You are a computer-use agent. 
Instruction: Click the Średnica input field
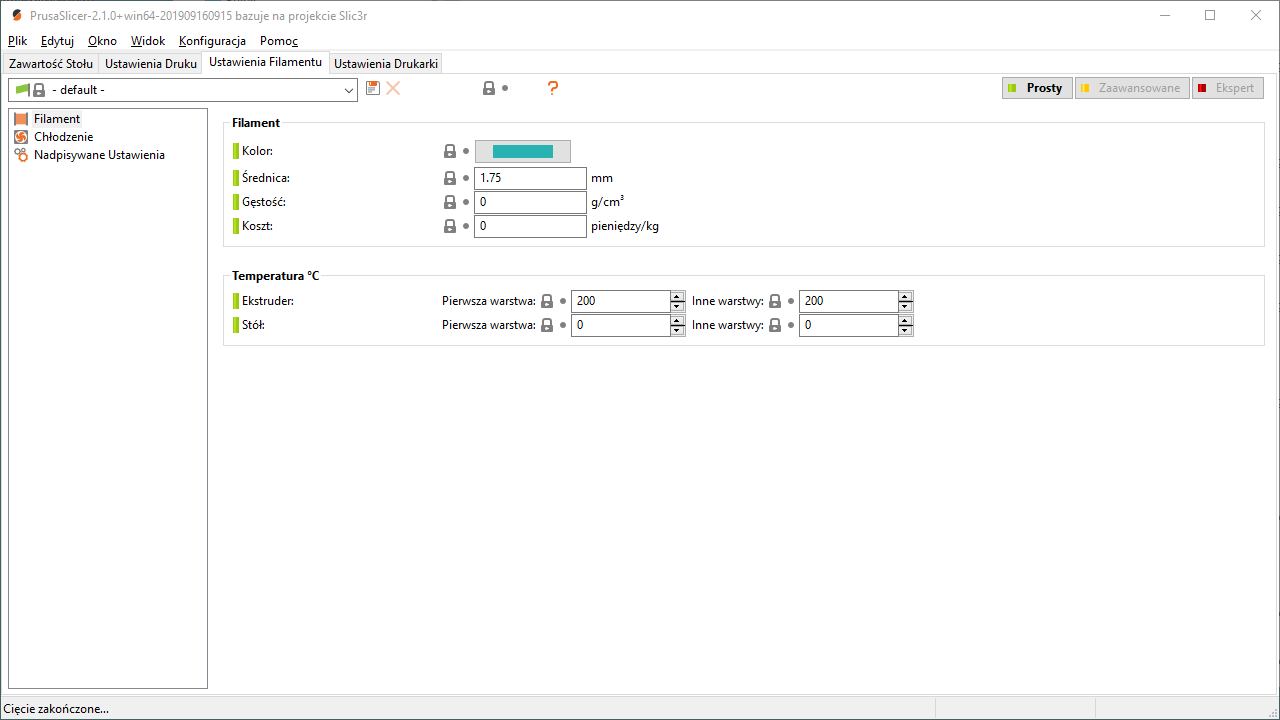coord(529,178)
